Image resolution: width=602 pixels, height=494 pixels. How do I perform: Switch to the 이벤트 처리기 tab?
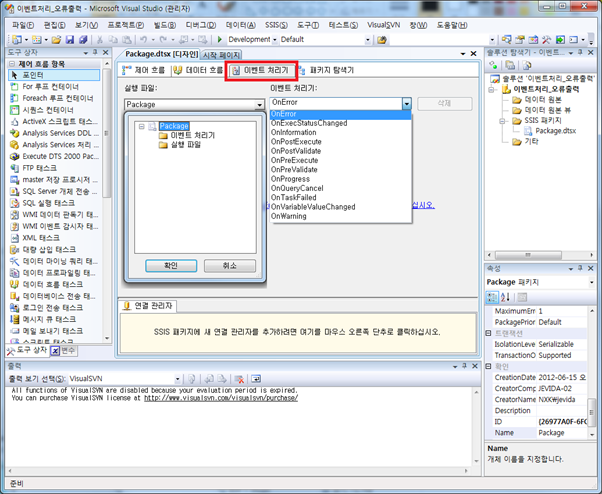click(x=261, y=70)
